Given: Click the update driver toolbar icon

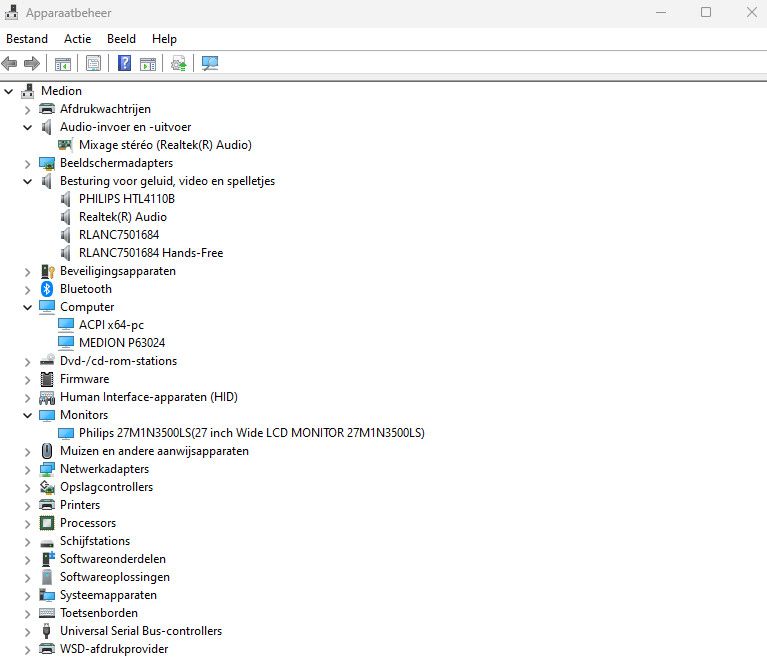Looking at the screenshot, I should [x=179, y=64].
